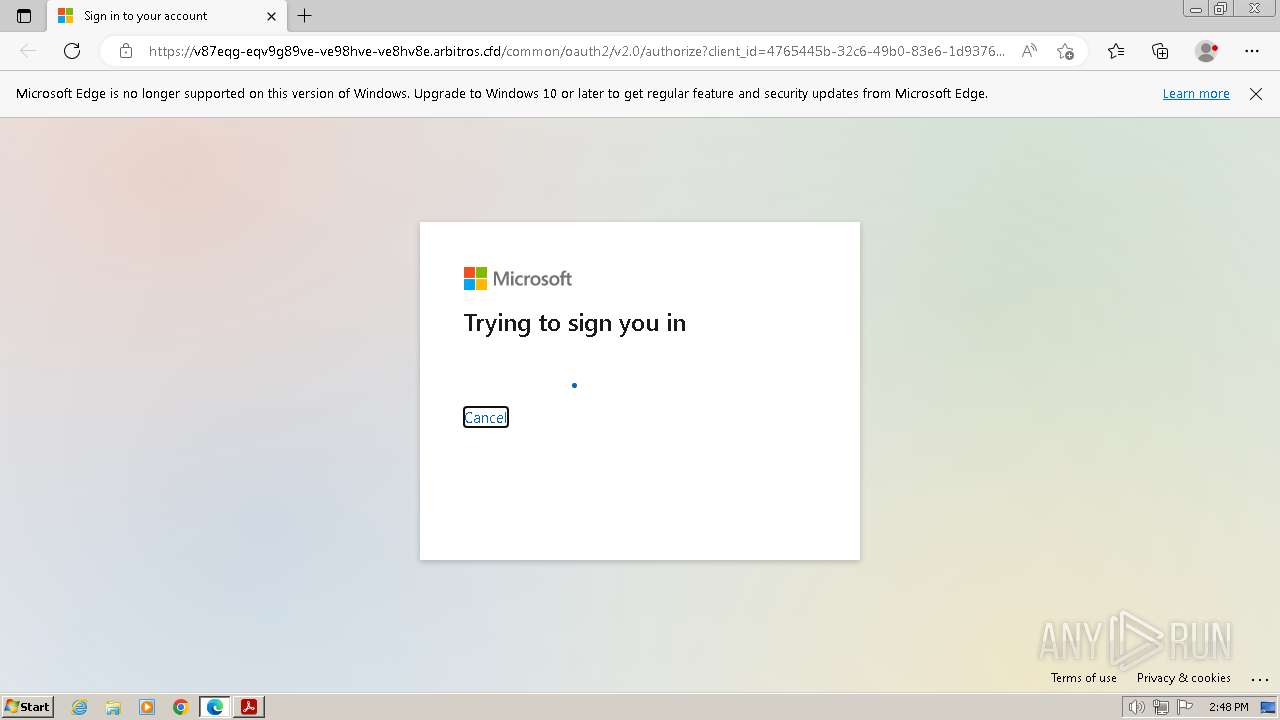Open the Favorites list
The image size is (1280, 720).
click(x=1116, y=51)
